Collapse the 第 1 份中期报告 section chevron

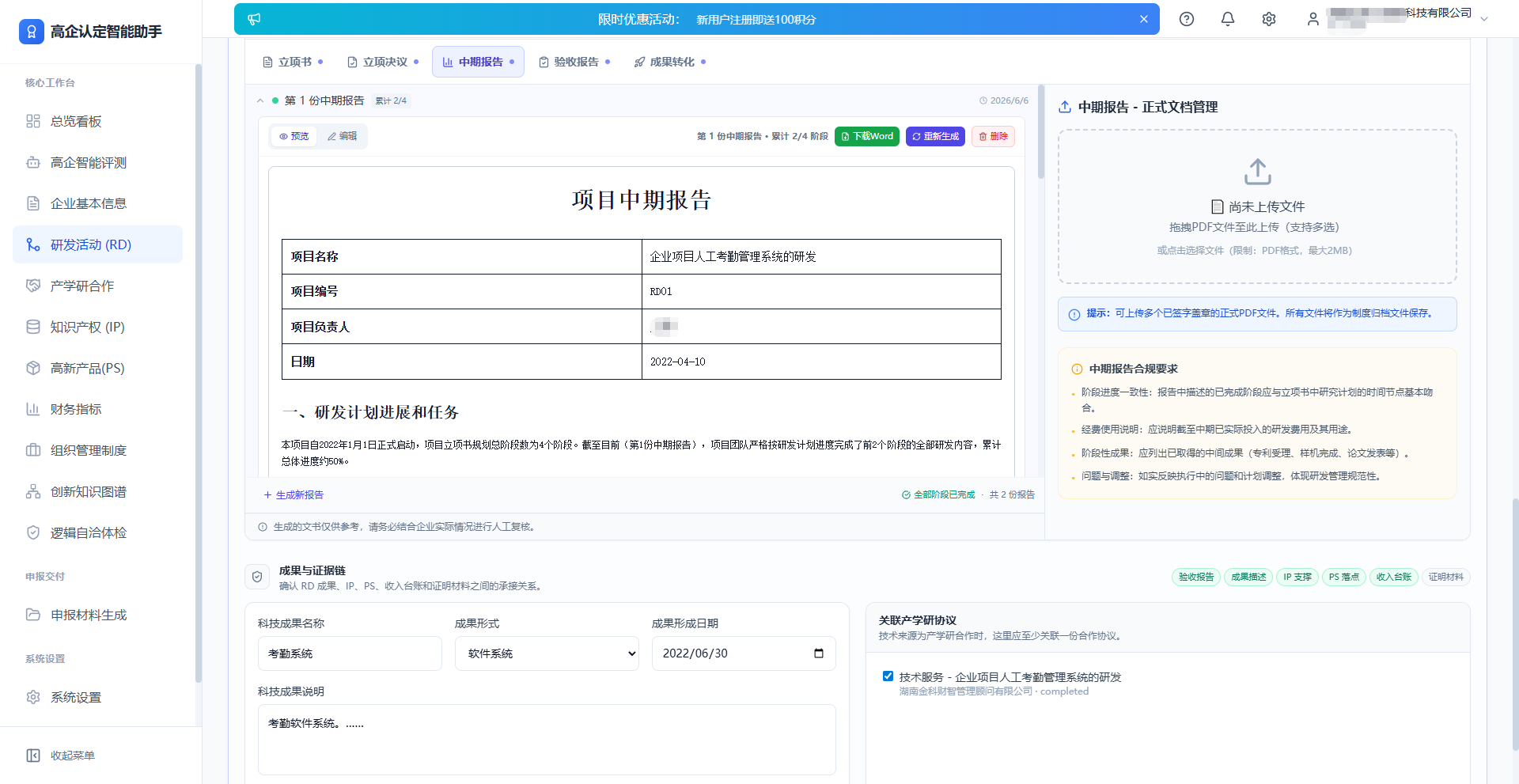(x=260, y=100)
